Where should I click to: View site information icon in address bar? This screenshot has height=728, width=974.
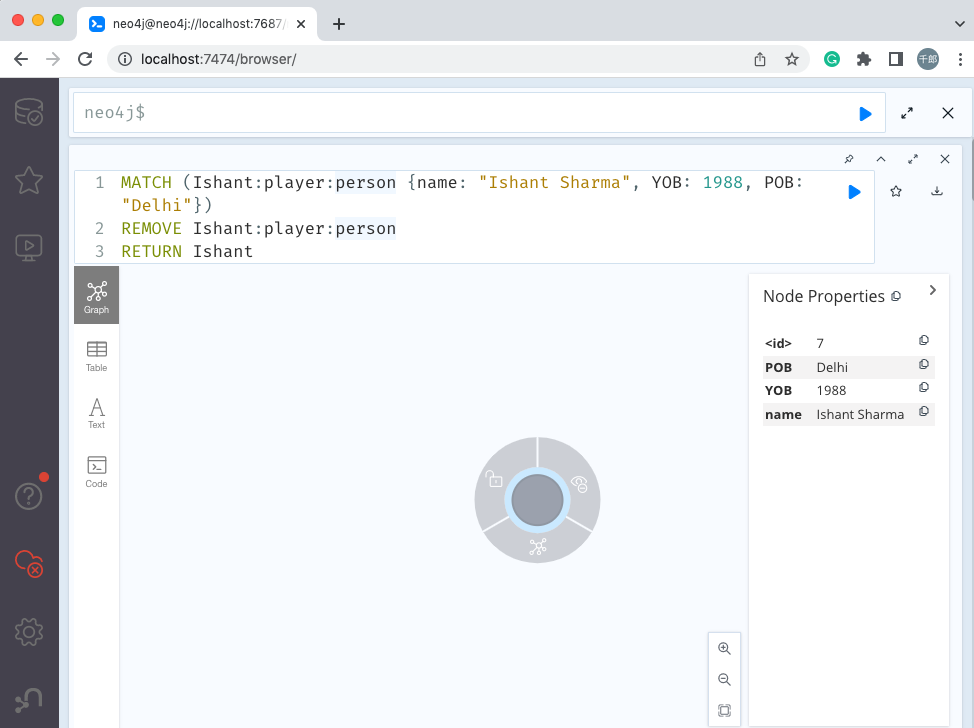125,59
